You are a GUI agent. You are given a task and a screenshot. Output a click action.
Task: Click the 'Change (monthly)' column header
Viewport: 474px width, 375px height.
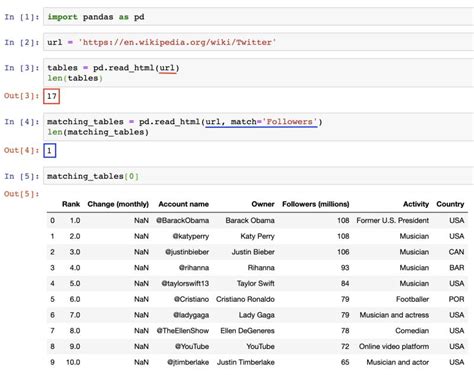pyautogui.click(x=118, y=204)
